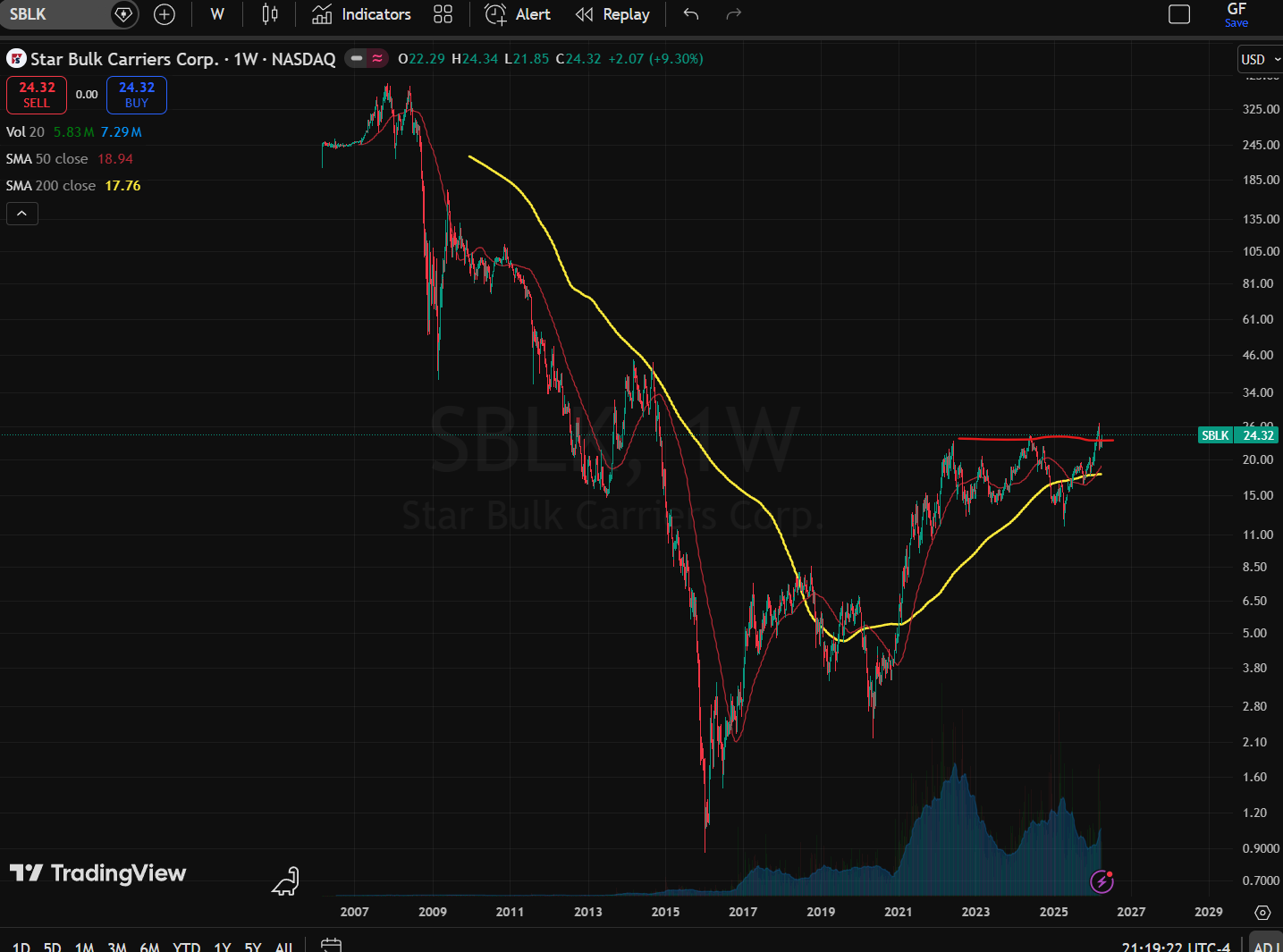The height and width of the screenshot is (952, 1283).
Task: Click the purple lightning events marker
Action: coord(1102,882)
